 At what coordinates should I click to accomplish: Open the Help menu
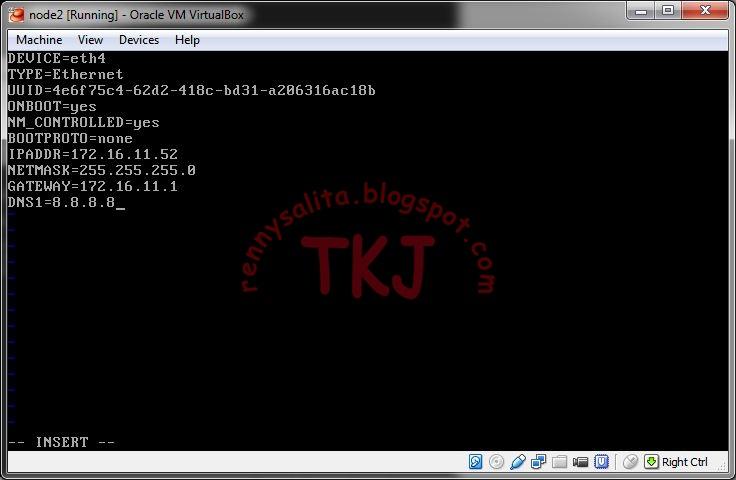(187, 40)
